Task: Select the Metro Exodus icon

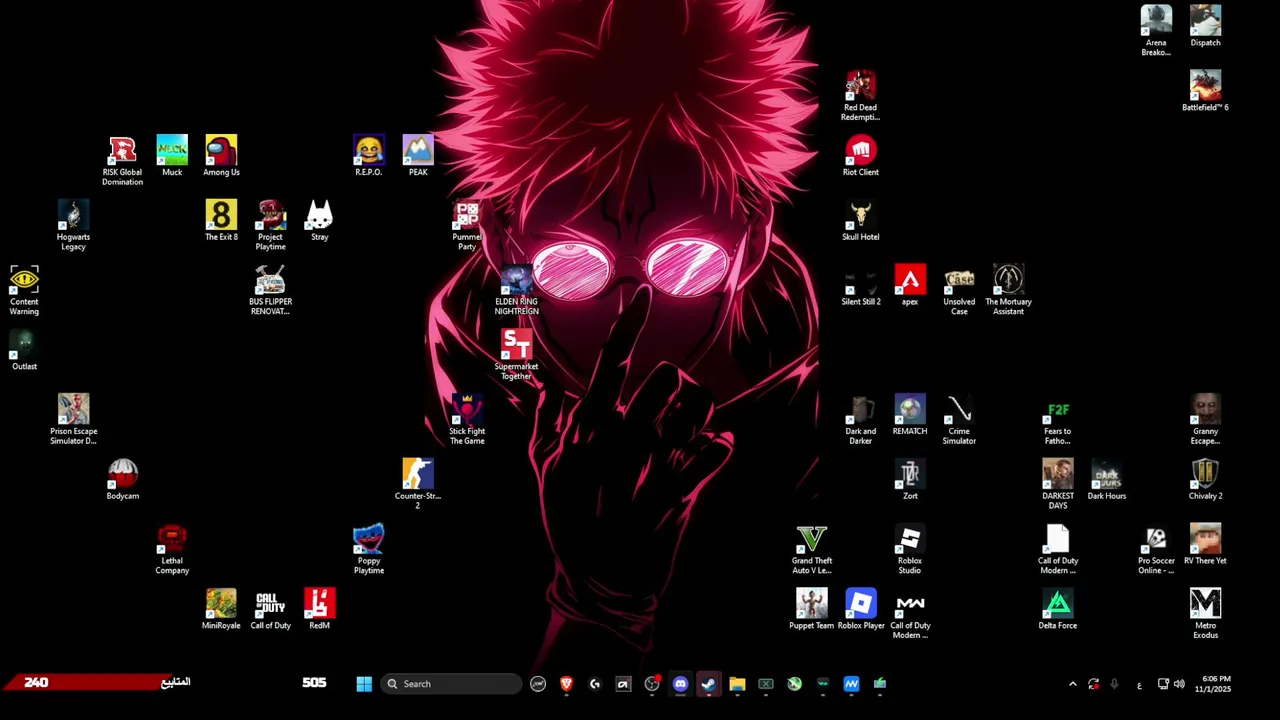Action: pyautogui.click(x=1205, y=614)
